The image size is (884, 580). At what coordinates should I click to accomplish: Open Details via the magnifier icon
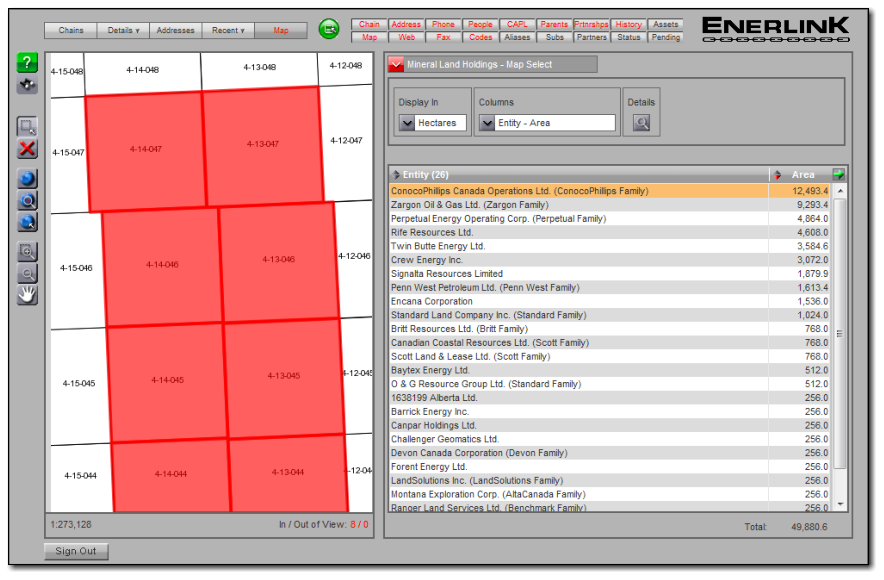pyautogui.click(x=641, y=123)
